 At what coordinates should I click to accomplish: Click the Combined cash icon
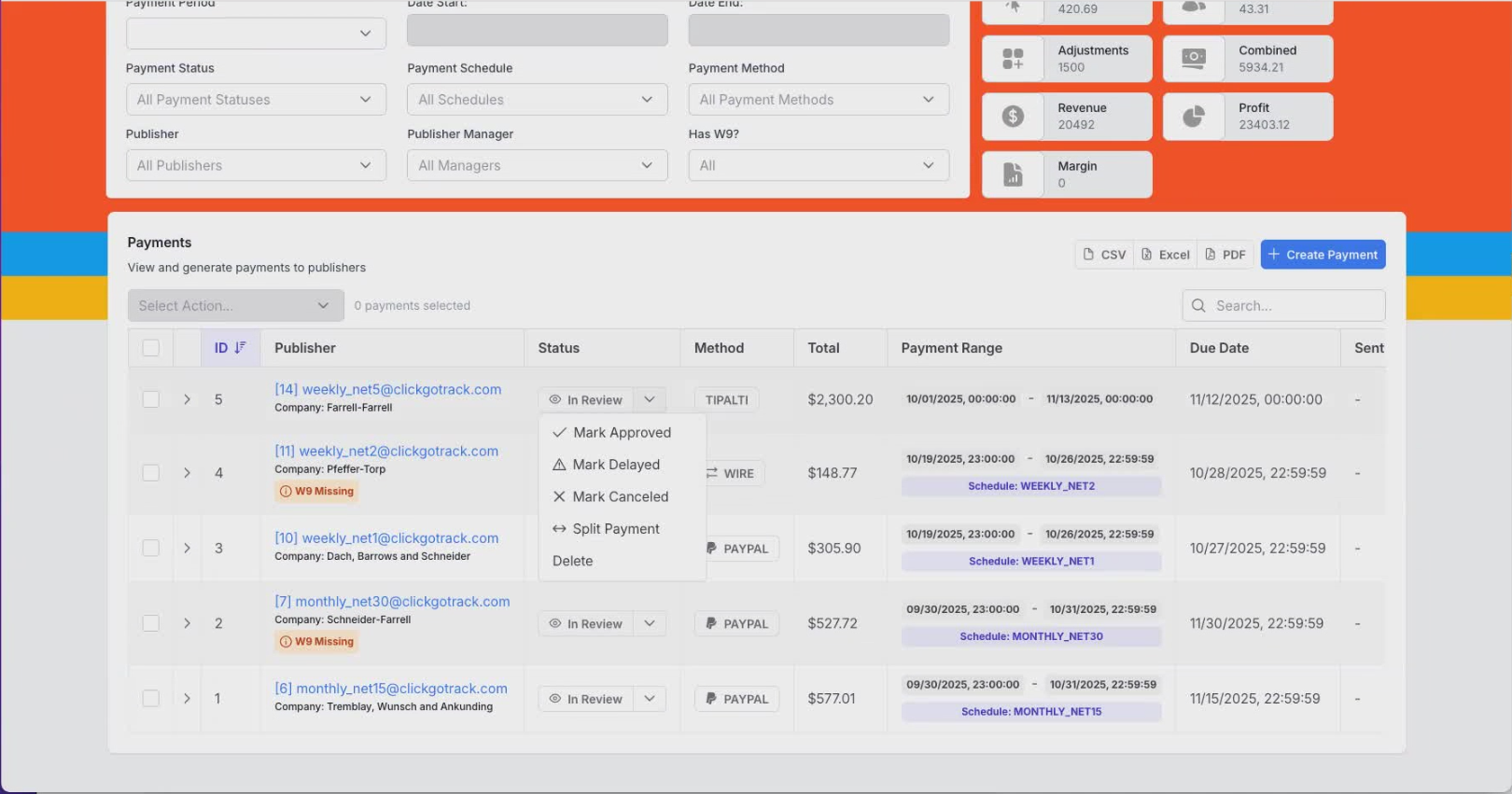tap(1194, 59)
